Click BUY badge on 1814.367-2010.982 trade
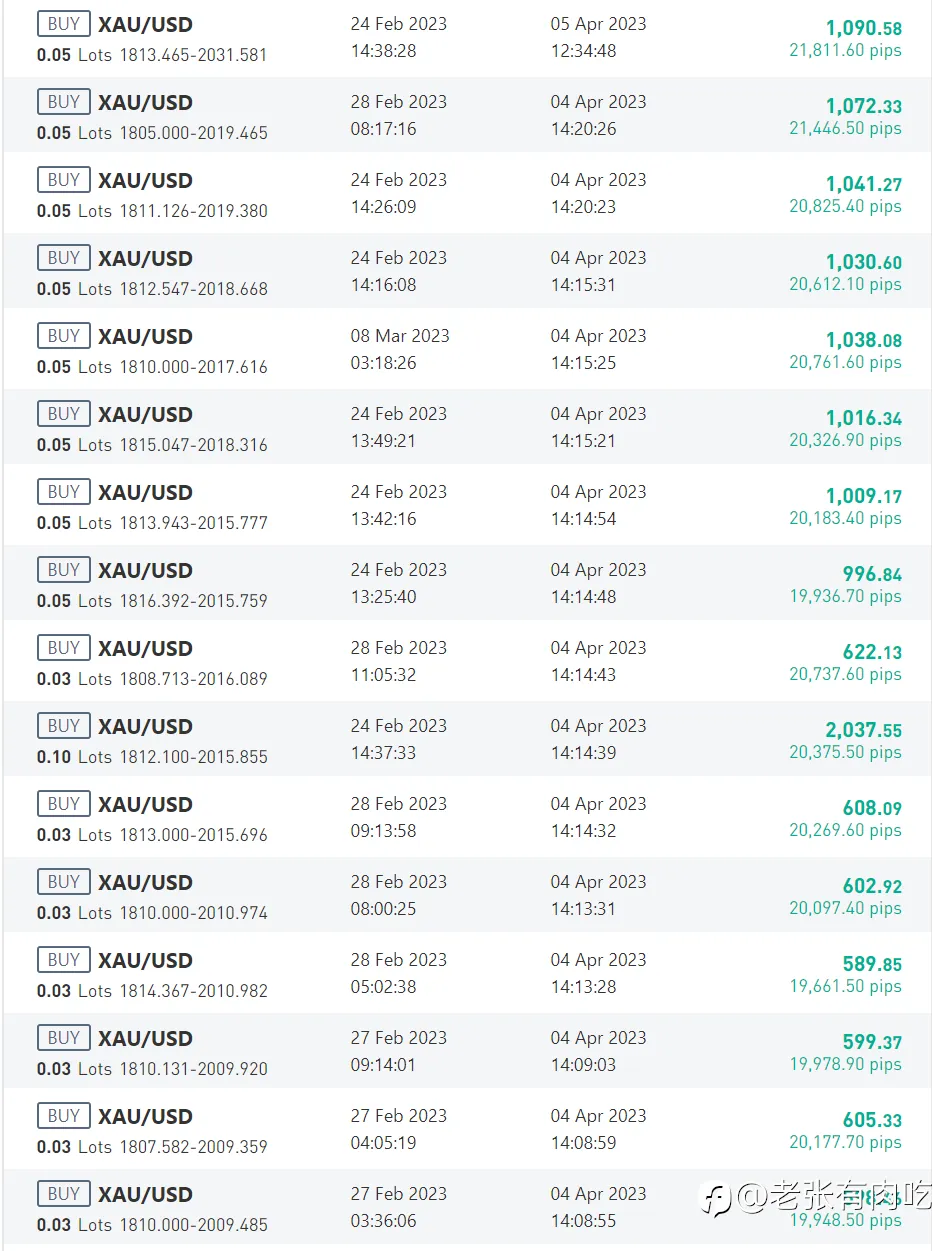 pyautogui.click(x=63, y=960)
